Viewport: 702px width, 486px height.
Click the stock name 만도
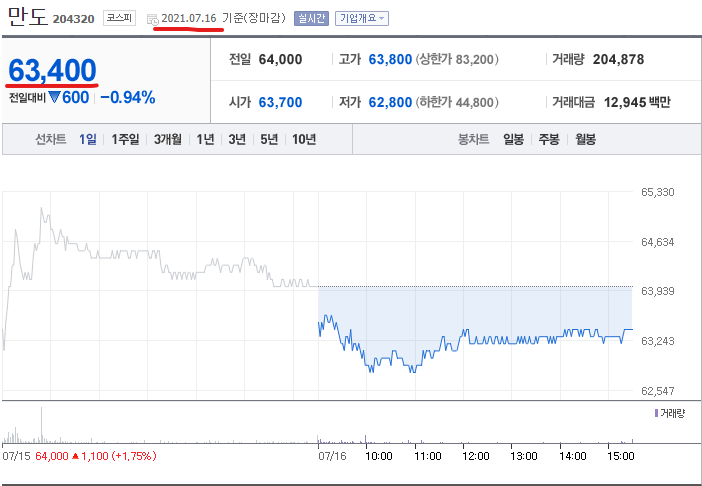coord(27,16)
